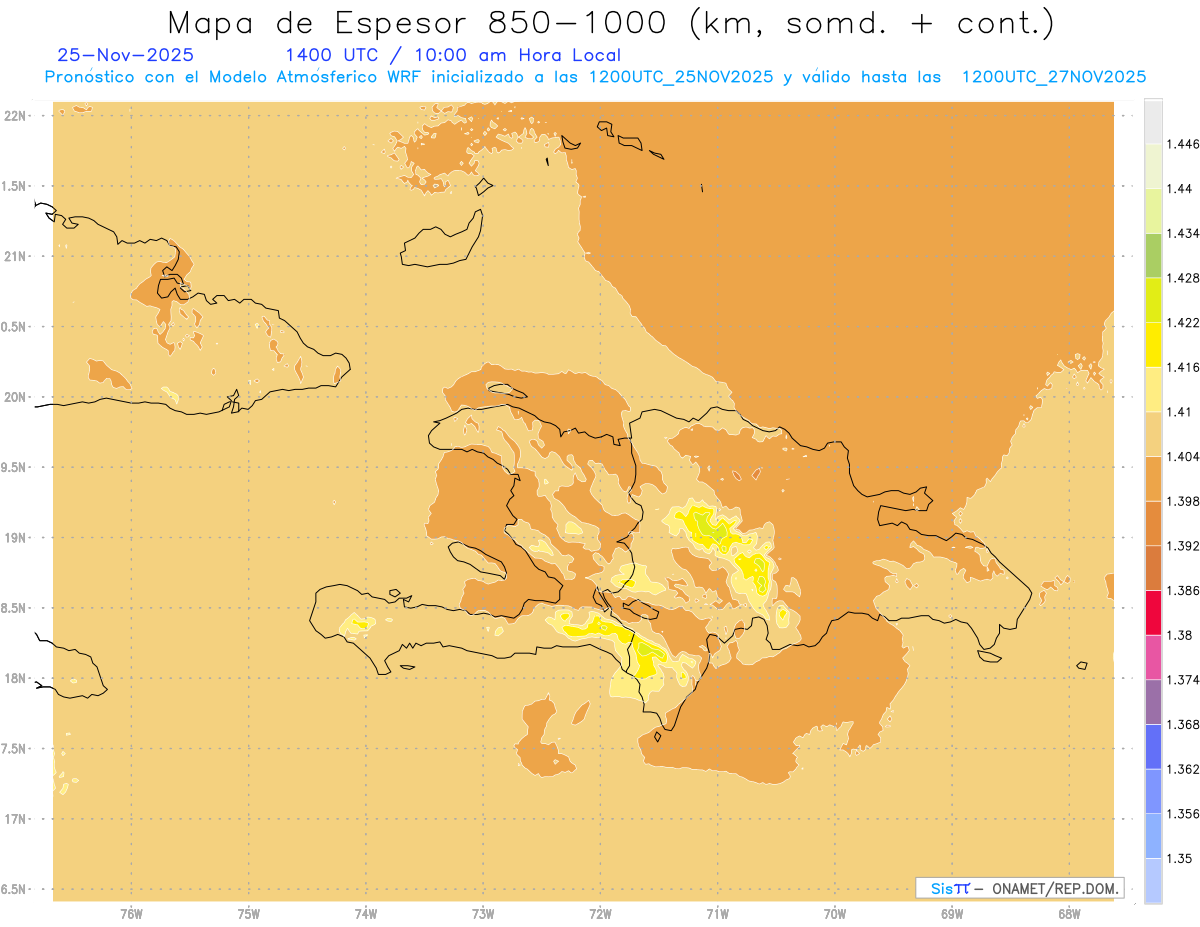Viewport: 1200px width, 927px height.
Task: Click the longitude label '73W'
Action: coord(483,913)
